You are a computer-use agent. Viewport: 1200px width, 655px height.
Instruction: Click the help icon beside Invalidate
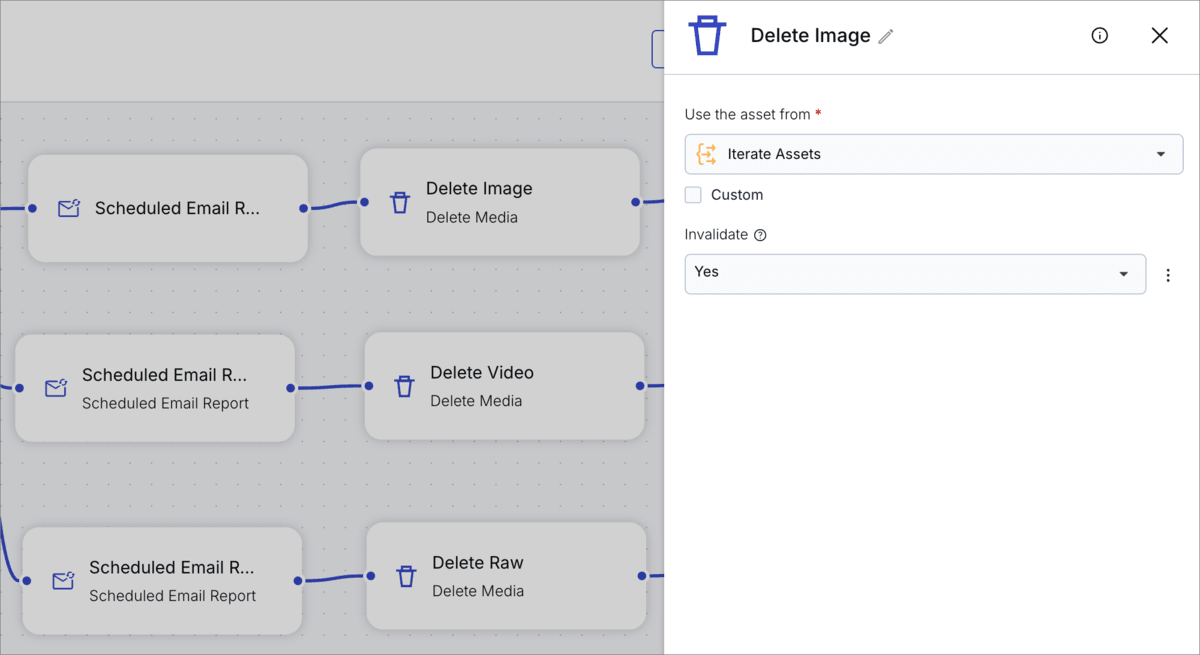(x=761, y=234)
